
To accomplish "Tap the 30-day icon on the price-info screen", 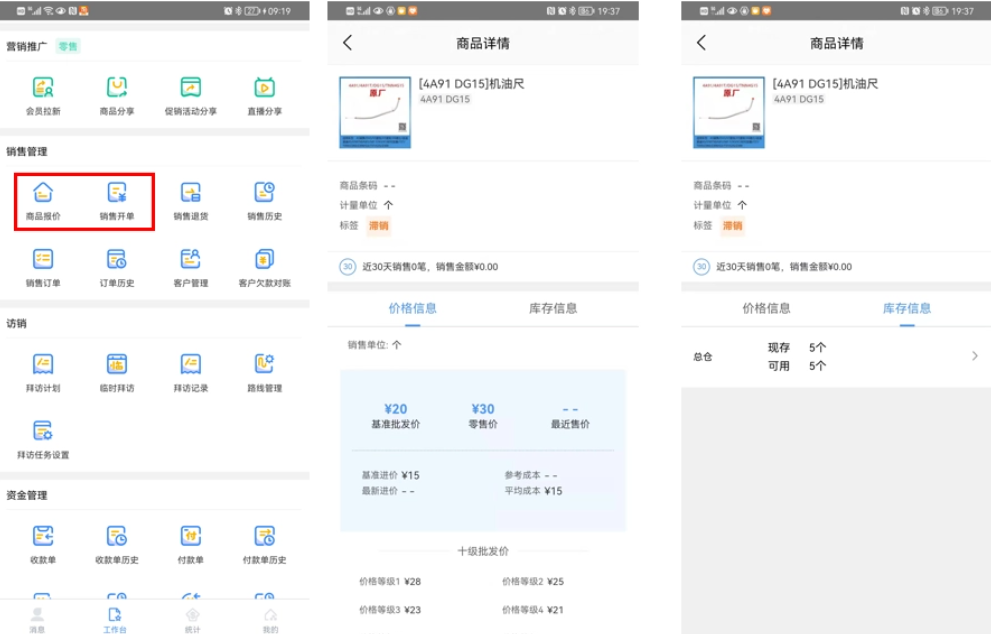I will click(348, 267).
